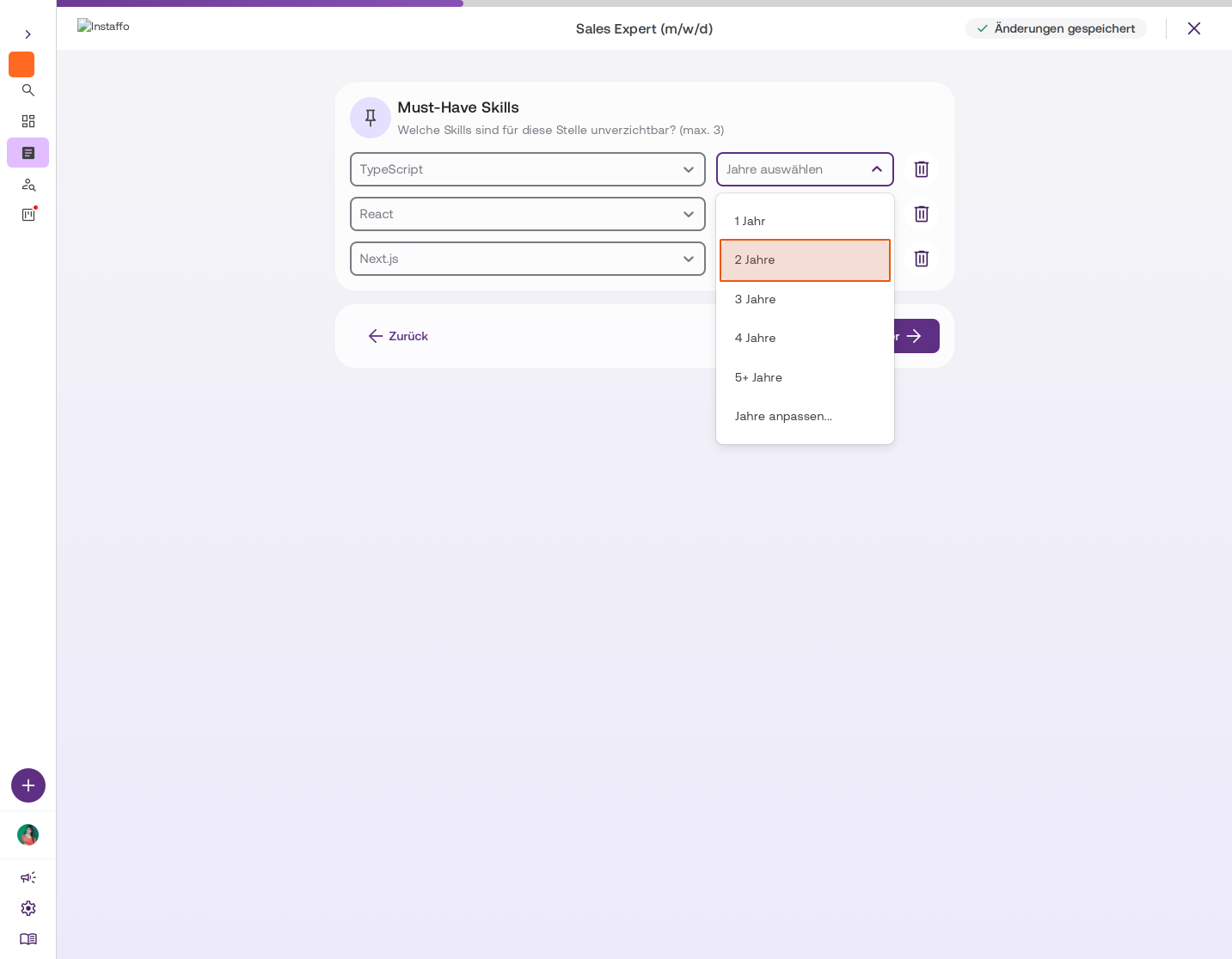Open the help book icon
The width and height of the screenshot is (1232, 959).
(x=28, y=939)
